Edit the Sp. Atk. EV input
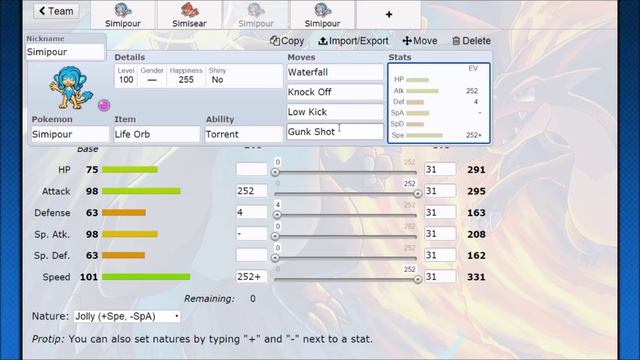 coord(251,234)
